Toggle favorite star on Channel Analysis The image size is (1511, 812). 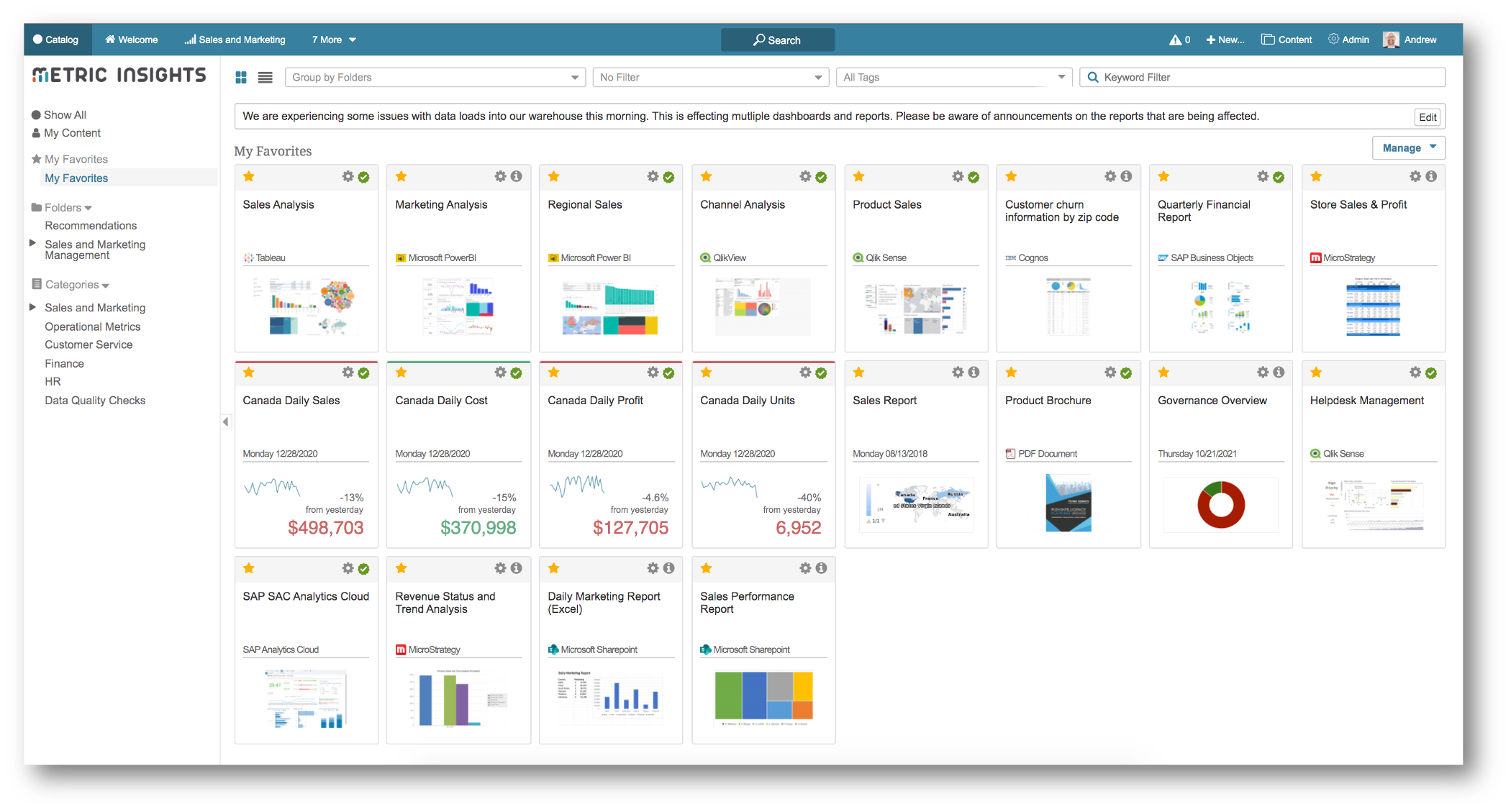tap(707, 177)
